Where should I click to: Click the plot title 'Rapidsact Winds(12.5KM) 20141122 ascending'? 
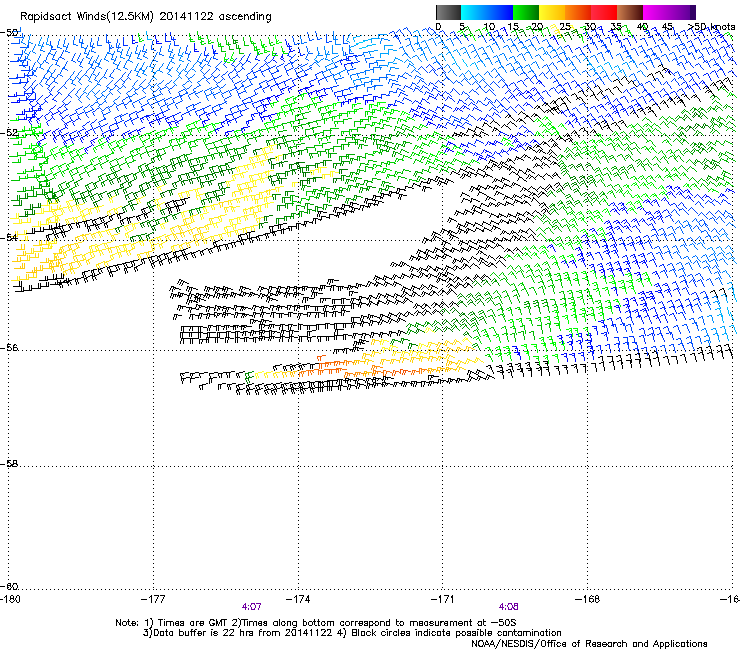[x=146, y=17]
